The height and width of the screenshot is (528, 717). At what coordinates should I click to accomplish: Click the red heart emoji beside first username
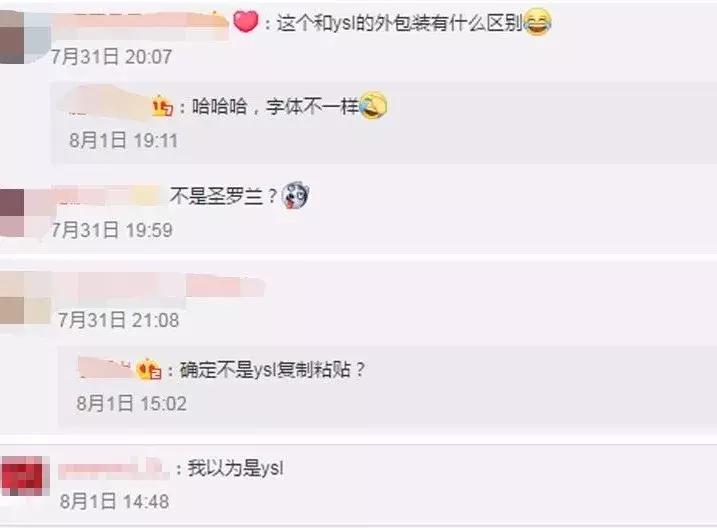click(246, 21)
